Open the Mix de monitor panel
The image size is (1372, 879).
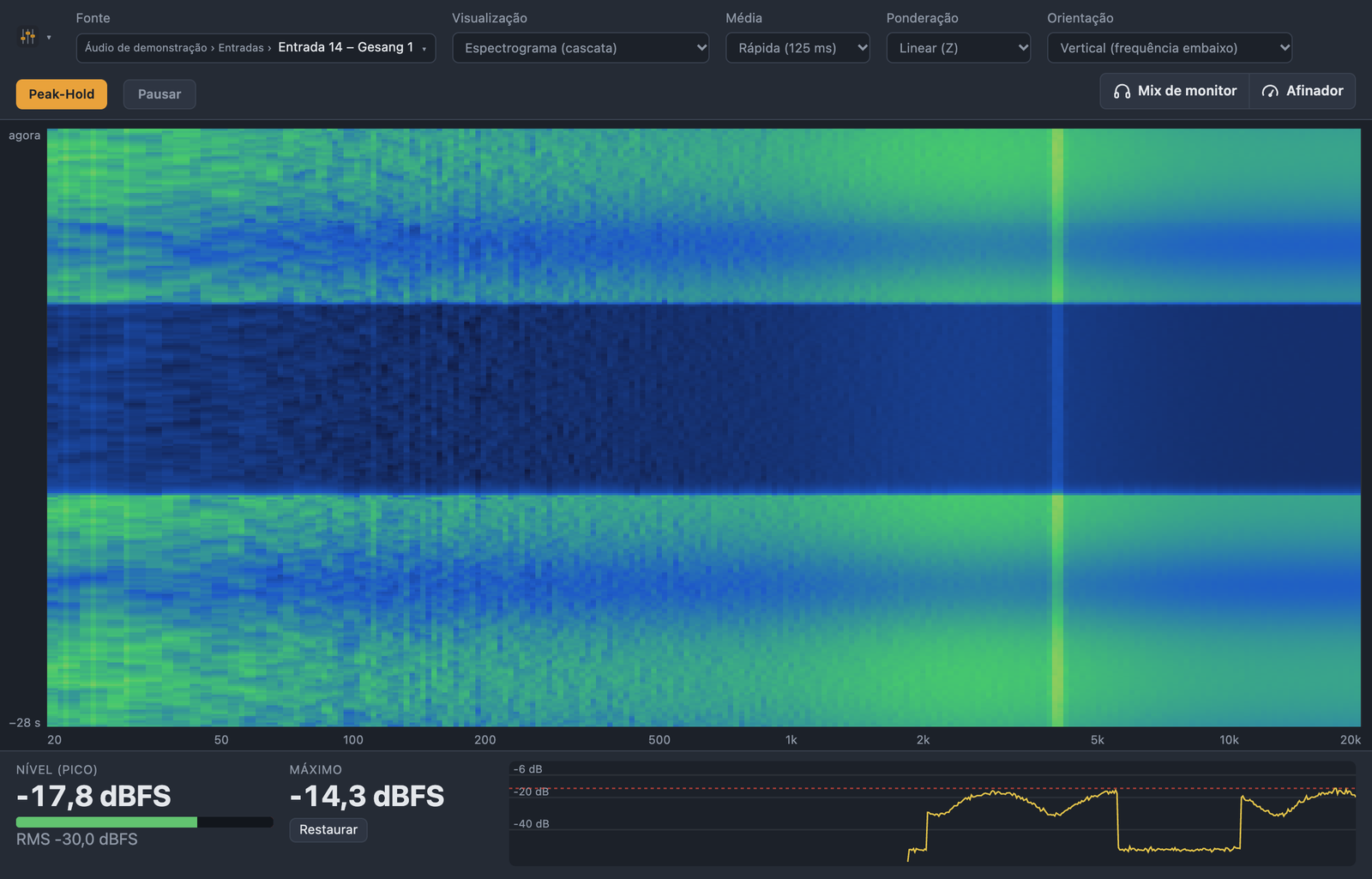[1175, 91]
